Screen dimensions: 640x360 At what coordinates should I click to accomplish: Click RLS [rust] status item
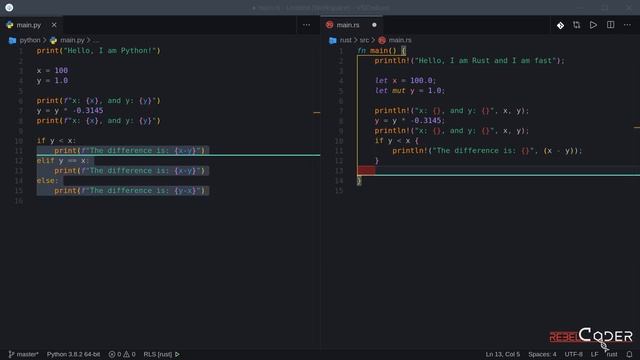[161, 354]
